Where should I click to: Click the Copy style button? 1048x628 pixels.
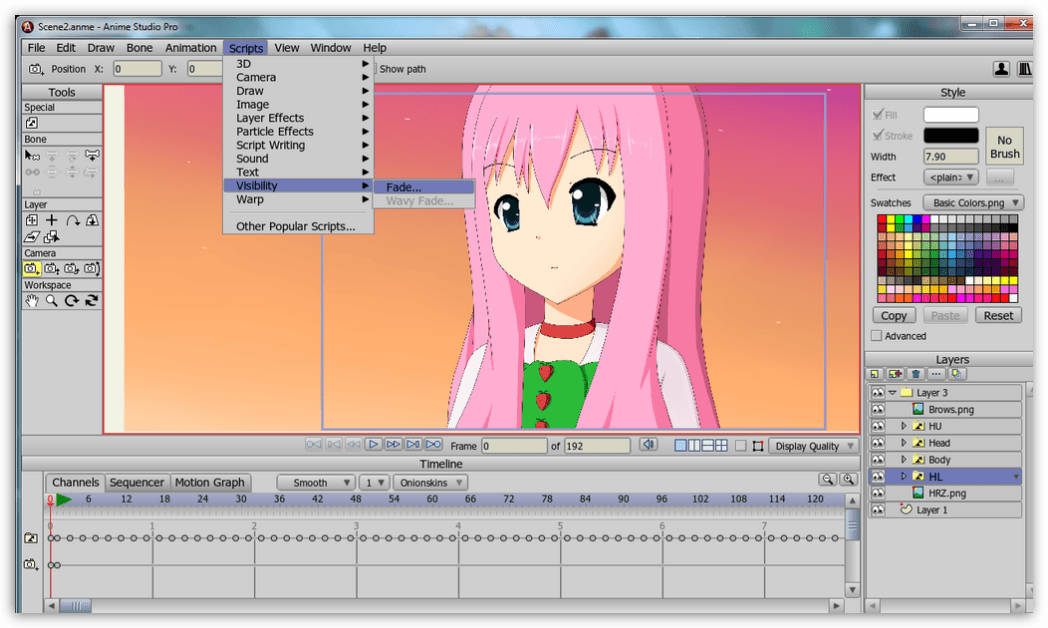tap(894, 315)
